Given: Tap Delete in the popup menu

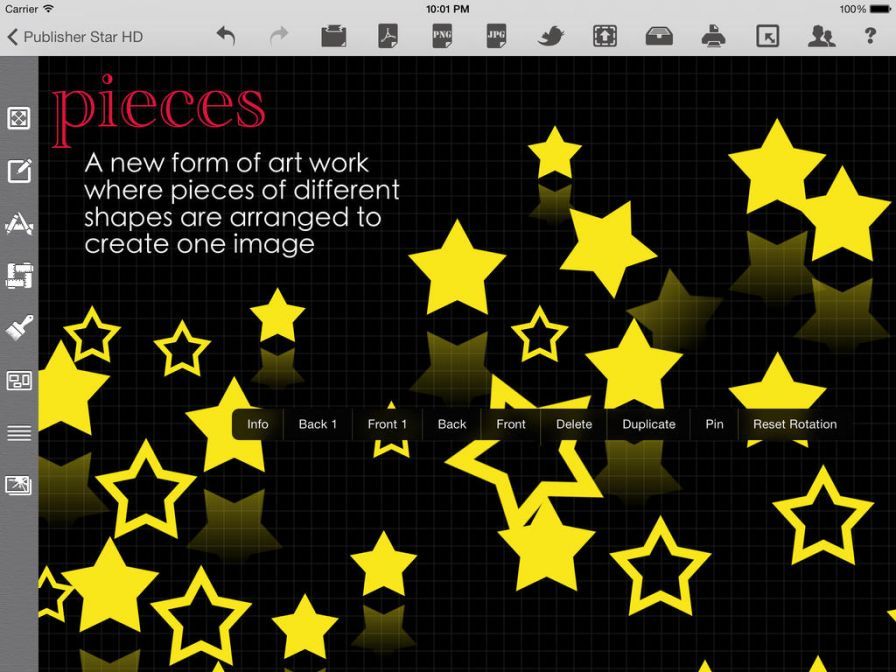Looking at the screenshot, I should pos(573,424).
